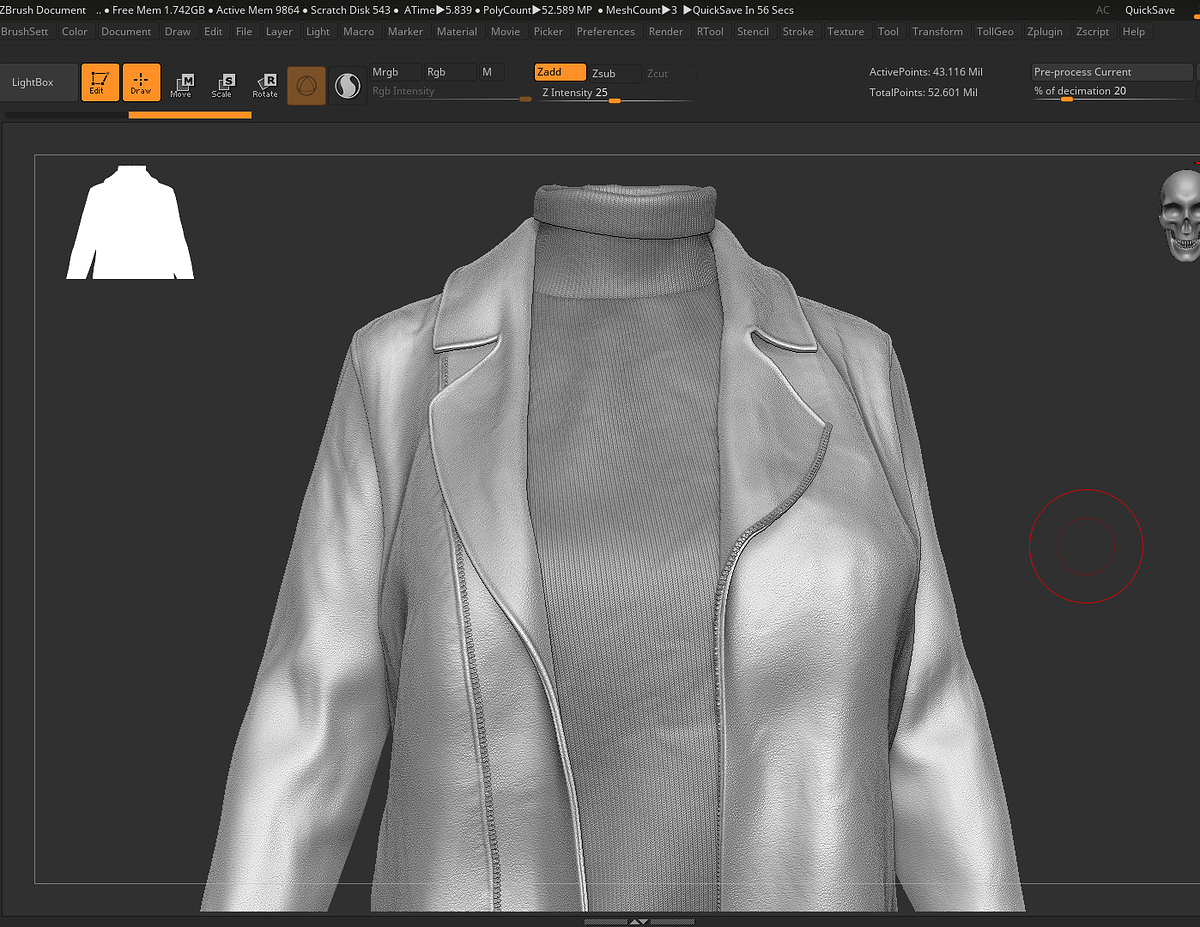Adjust the % of decimation slider

[1112, 92]
